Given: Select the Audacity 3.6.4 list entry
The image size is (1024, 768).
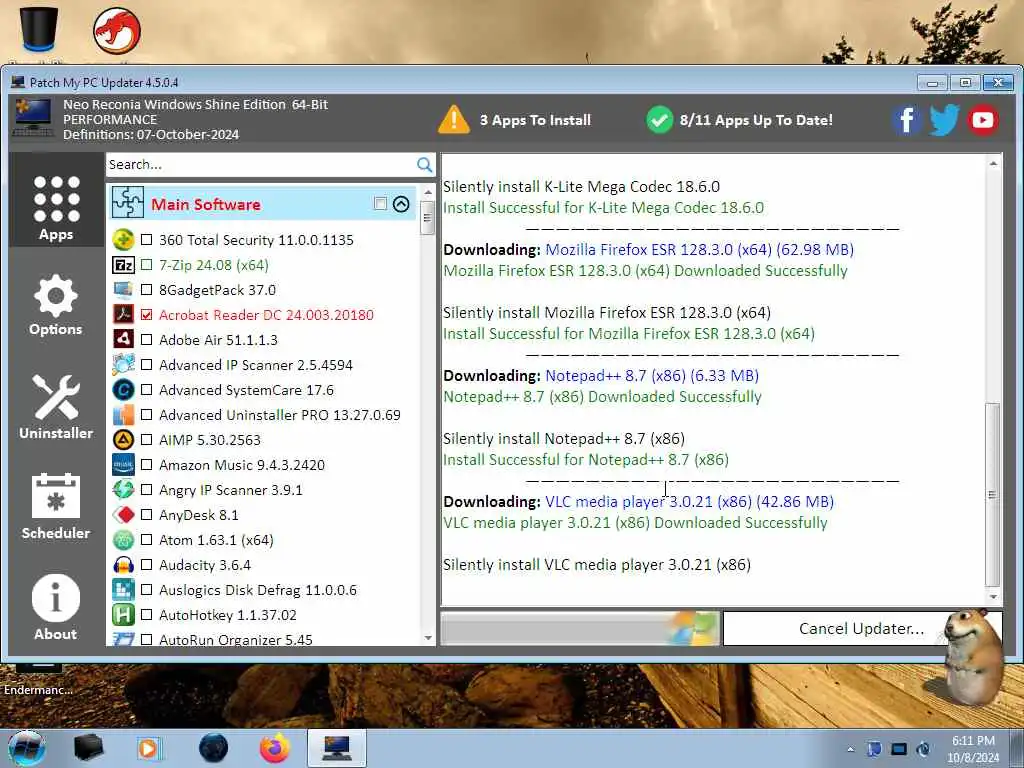Looking at the screenshot, I should (x=205, y=565).
